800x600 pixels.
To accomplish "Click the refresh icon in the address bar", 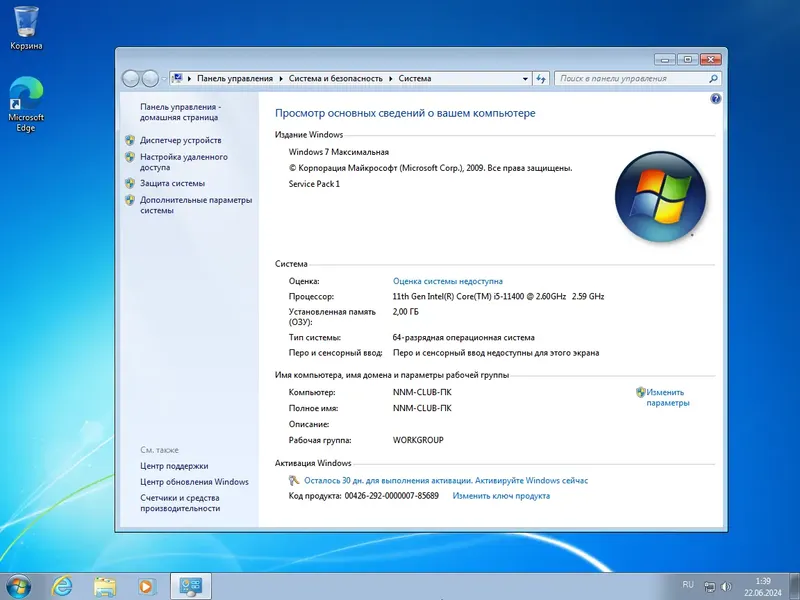I will click(x=541, y=78).
